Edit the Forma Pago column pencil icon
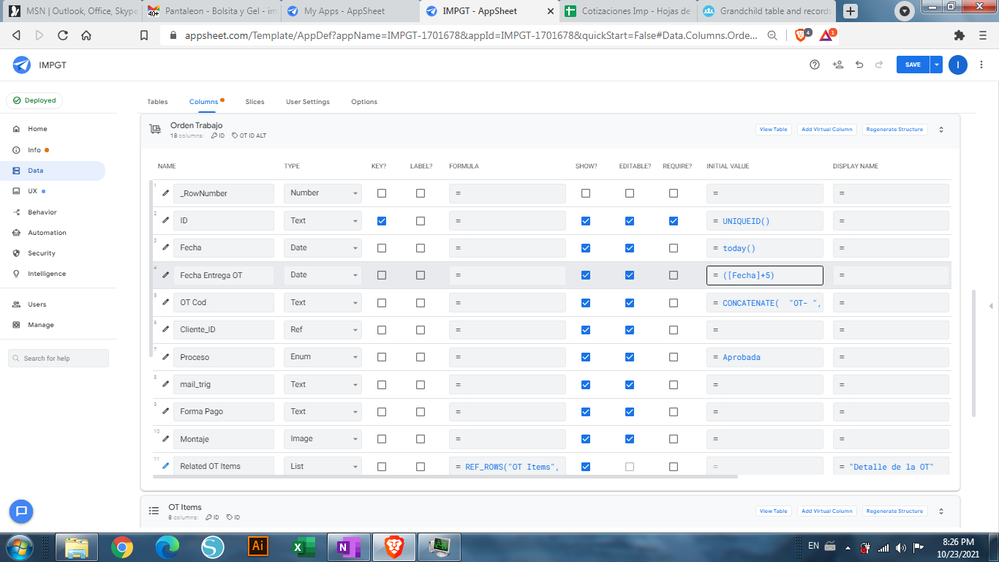999x562 pixels. pyautogui.click(x=166, y=411)
